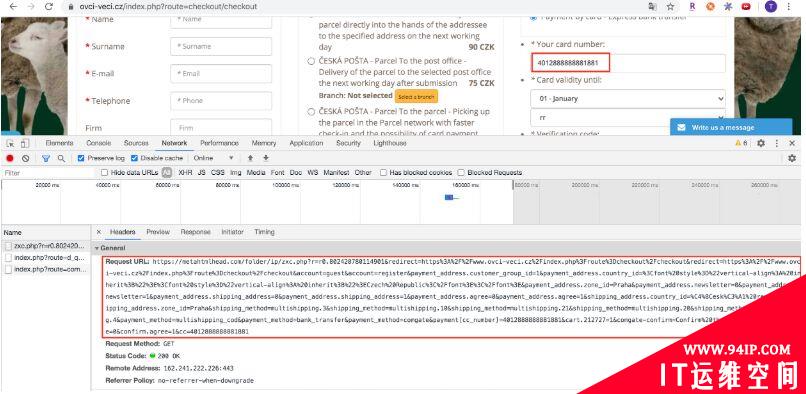Click the card number input field
The height and width of the screenshot is (394, 806).
(628, 63)
